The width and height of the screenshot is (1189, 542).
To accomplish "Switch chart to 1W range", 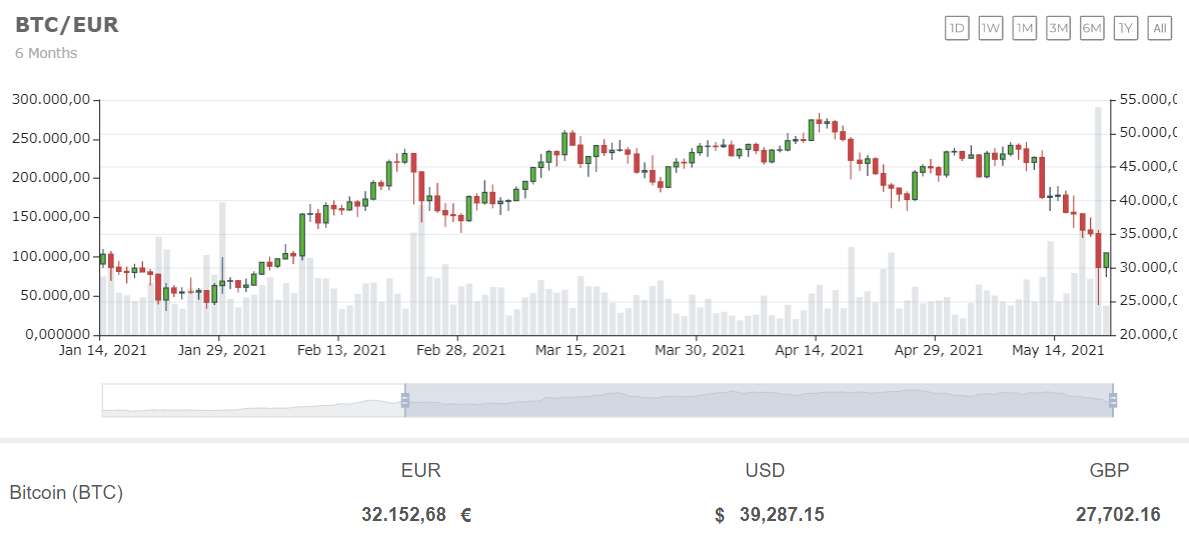I will 990,29.
